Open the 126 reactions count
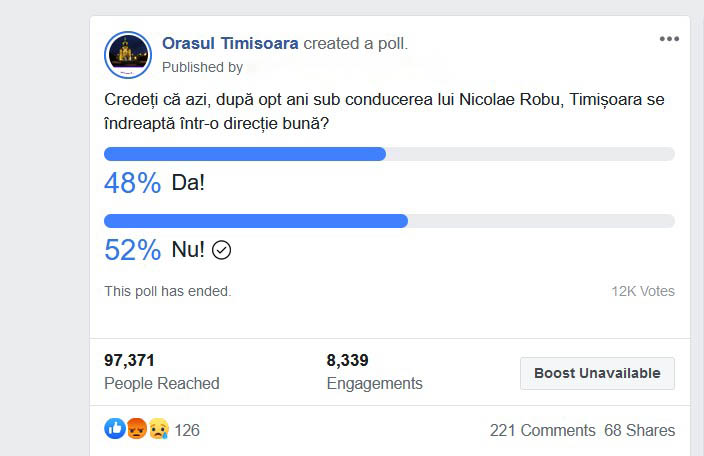The width and height of the screenshot is (704, 456). (187, 430)
